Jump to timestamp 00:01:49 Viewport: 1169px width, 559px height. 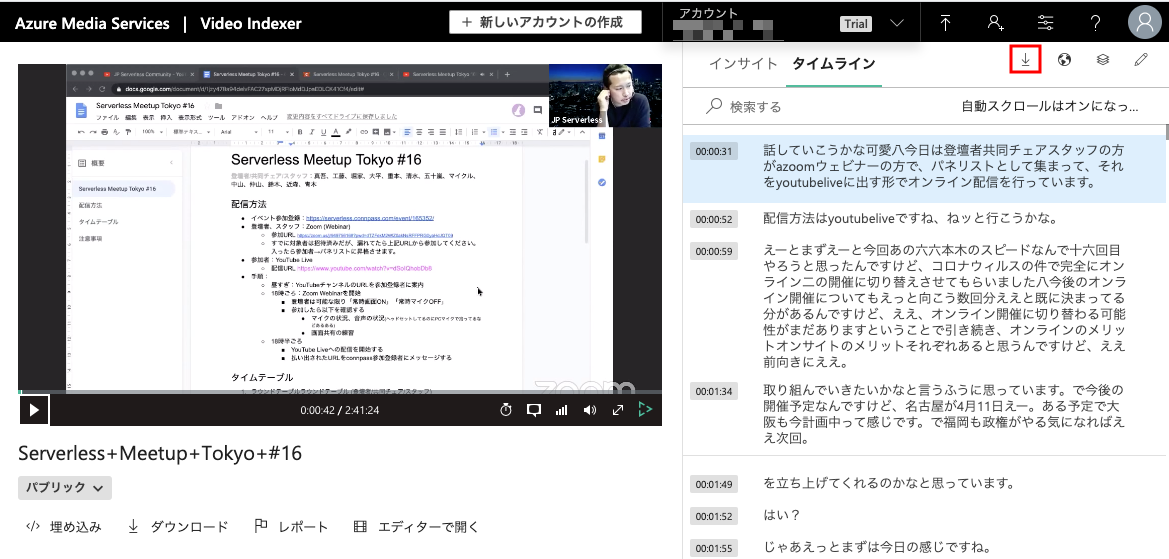click(713, 484)
